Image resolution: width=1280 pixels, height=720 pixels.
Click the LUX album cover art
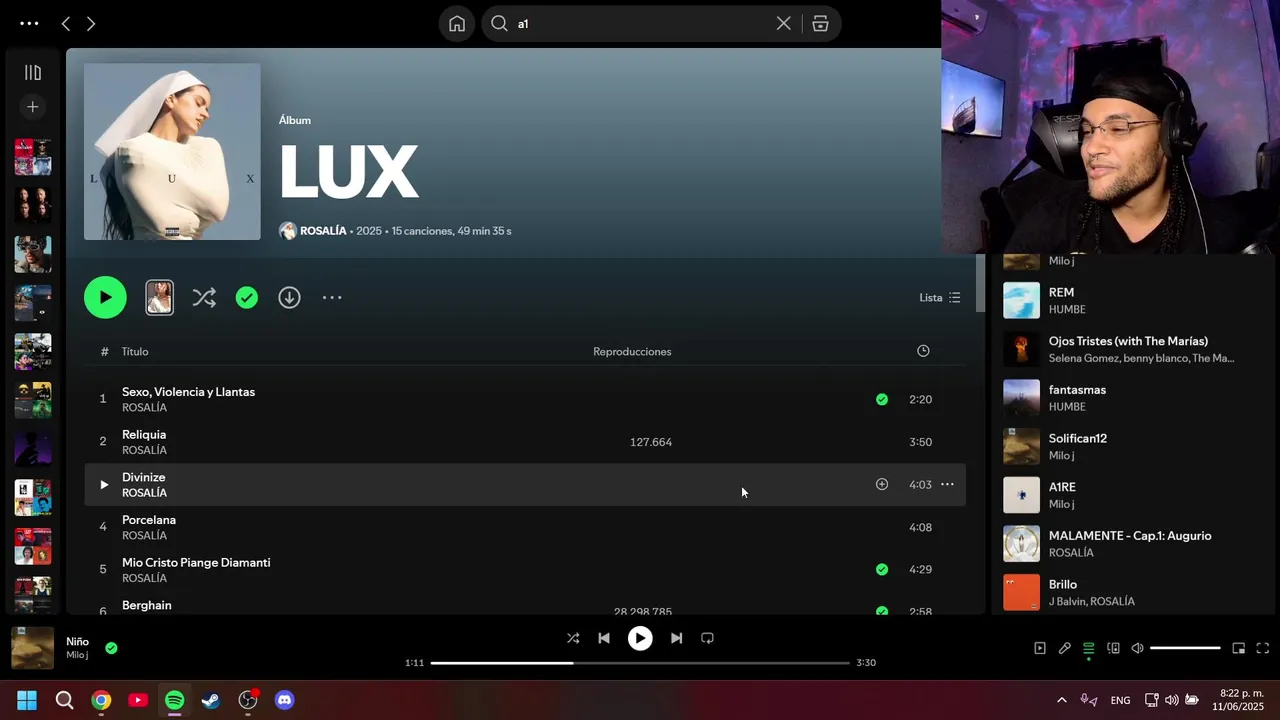(172, 152)
